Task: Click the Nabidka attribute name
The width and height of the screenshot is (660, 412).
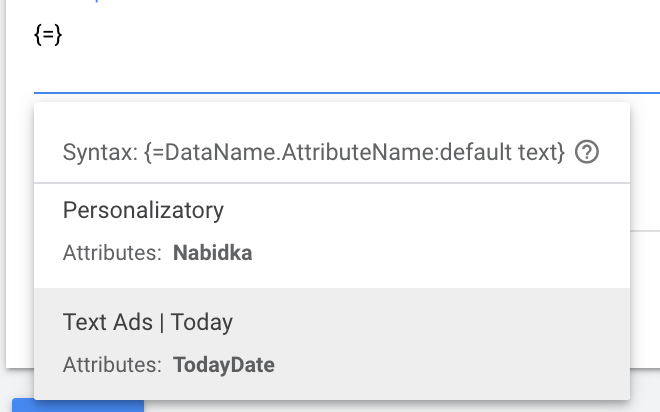Action: [212, 254]
